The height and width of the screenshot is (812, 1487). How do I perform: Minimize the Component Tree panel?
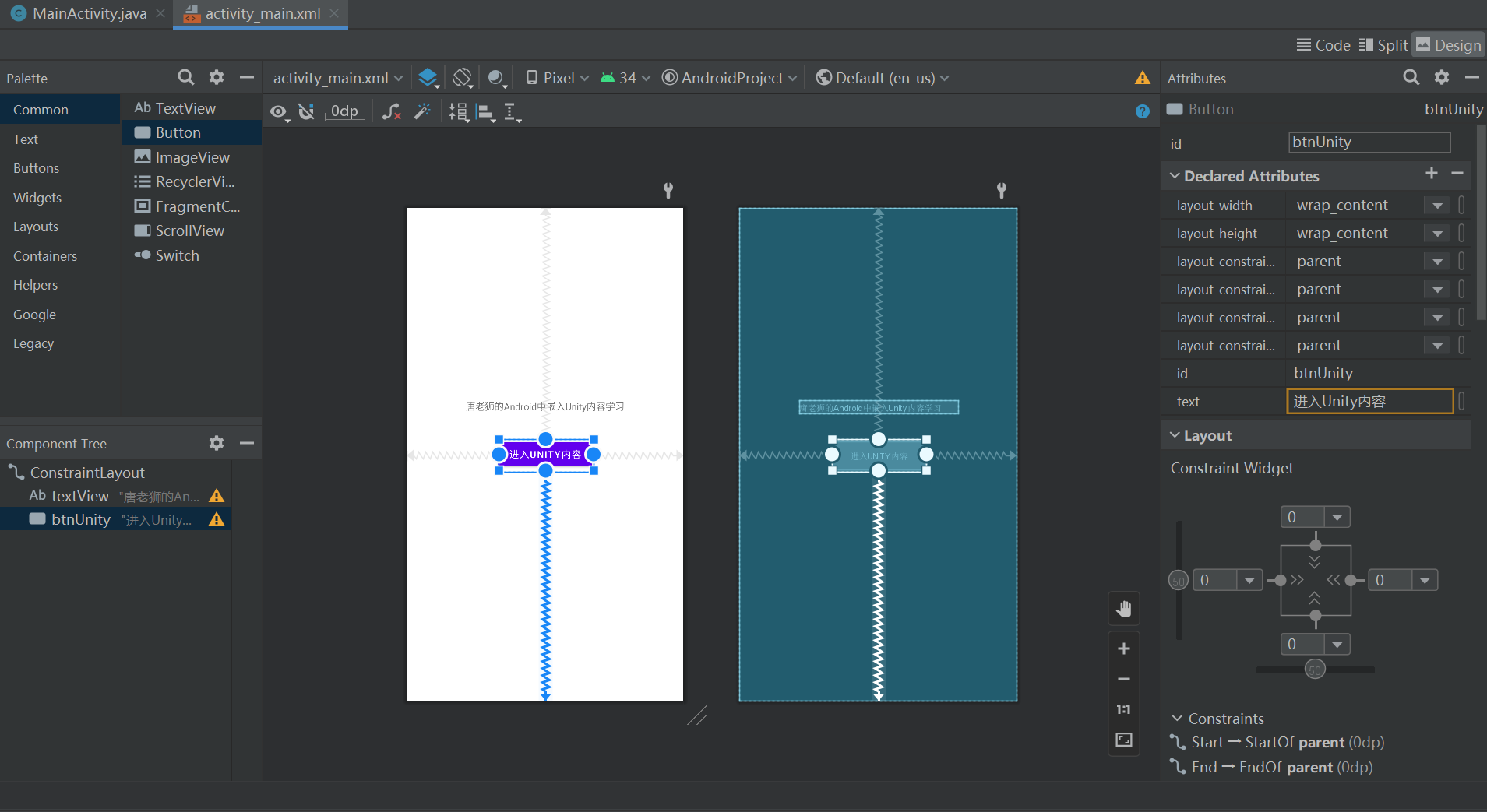coord(247,443)
